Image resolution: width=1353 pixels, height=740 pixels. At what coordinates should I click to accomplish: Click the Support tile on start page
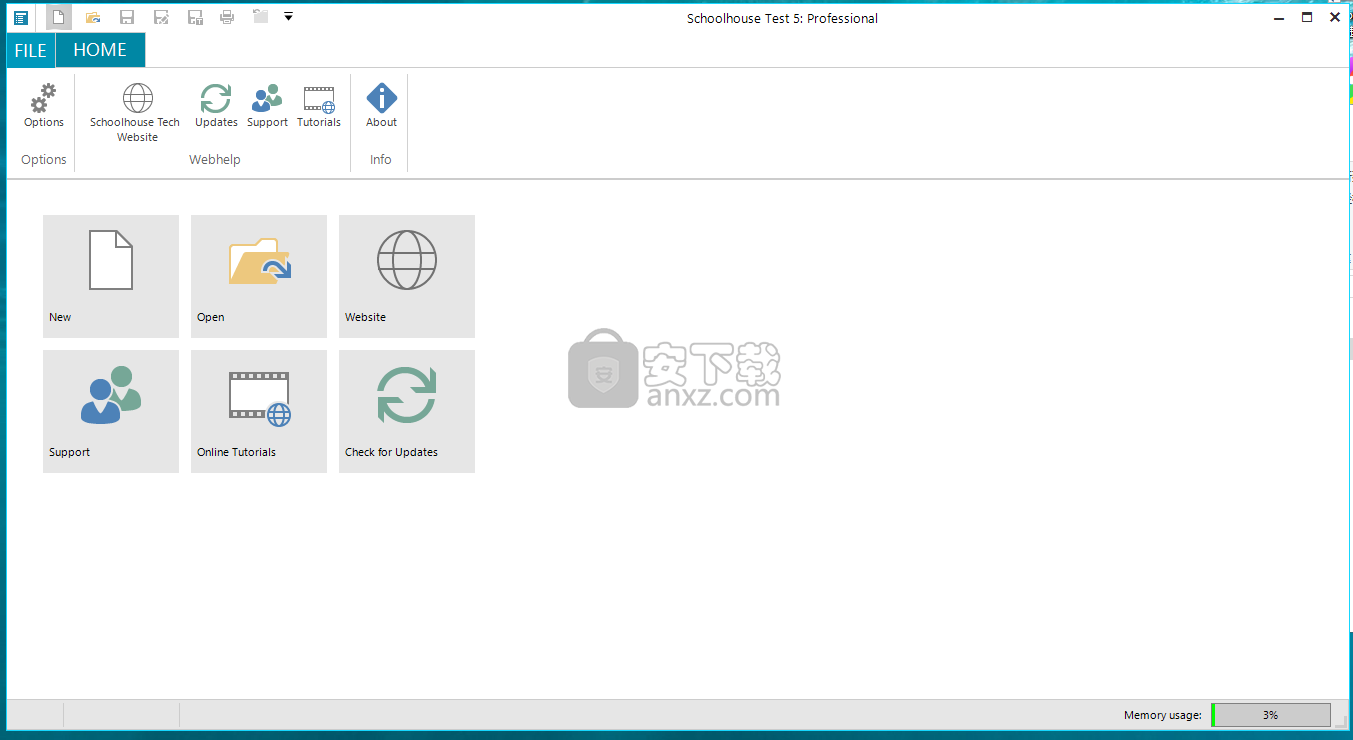111,411
